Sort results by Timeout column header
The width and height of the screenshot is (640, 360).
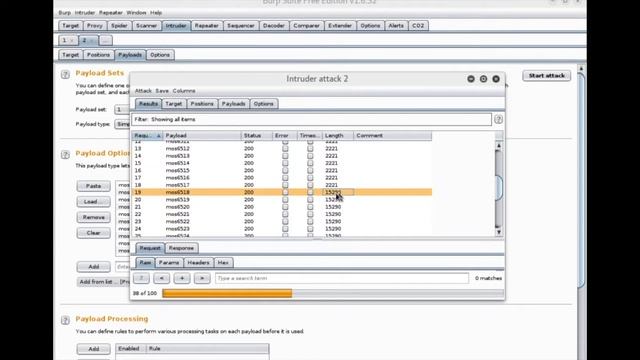pyautogui.click(x=309, y=136)
